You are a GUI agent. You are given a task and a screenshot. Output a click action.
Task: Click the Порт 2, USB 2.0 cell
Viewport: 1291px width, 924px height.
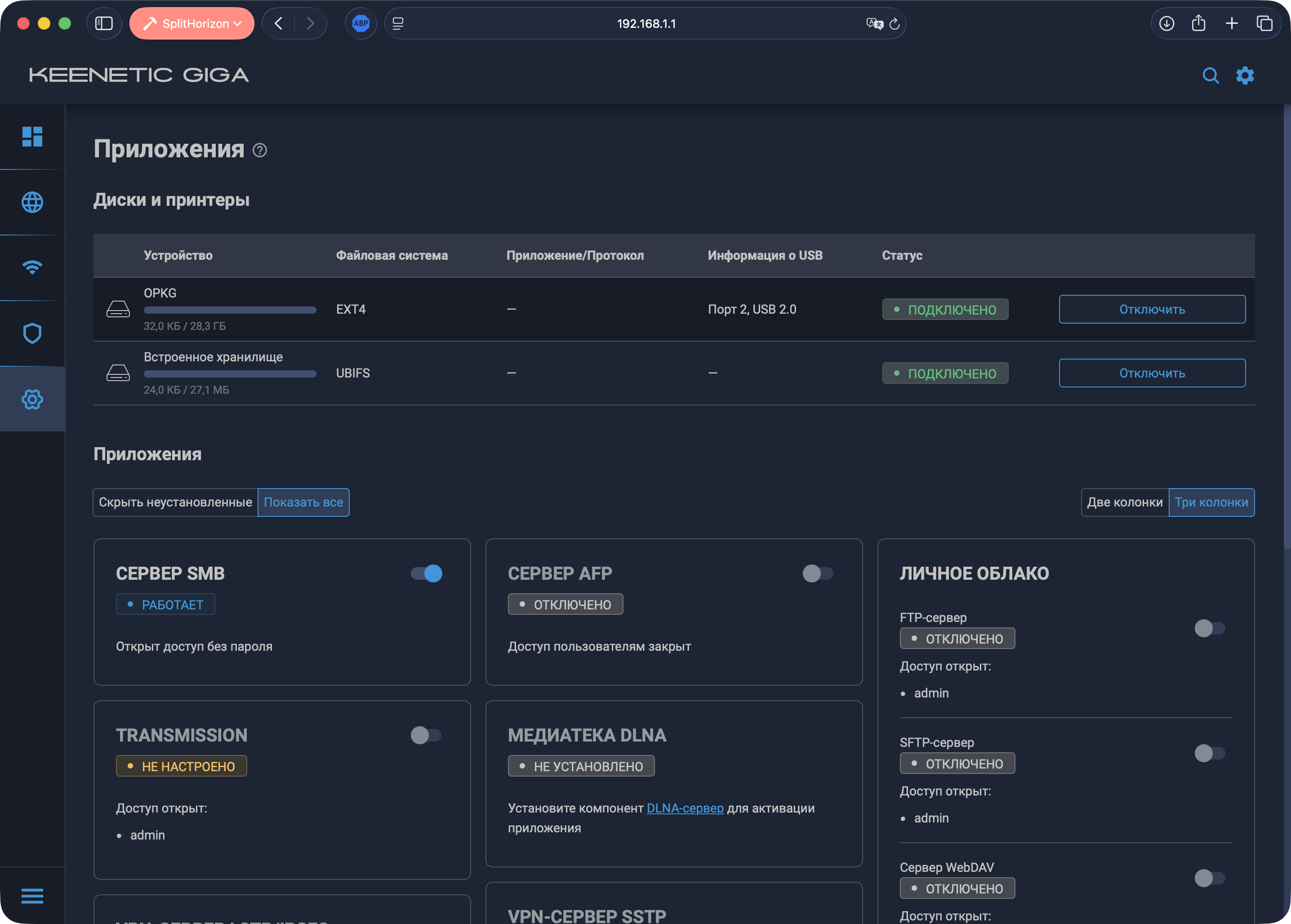(752, 309)
